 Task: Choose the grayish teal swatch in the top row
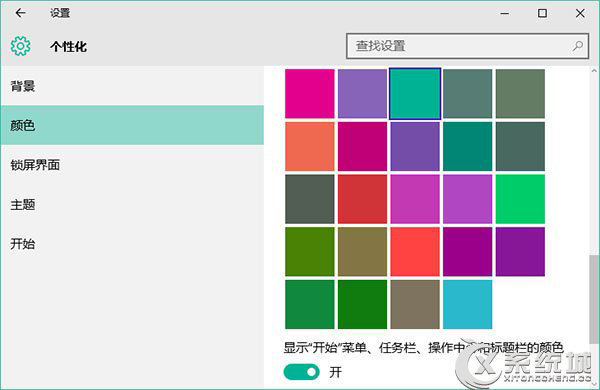[x=468, y=94]
